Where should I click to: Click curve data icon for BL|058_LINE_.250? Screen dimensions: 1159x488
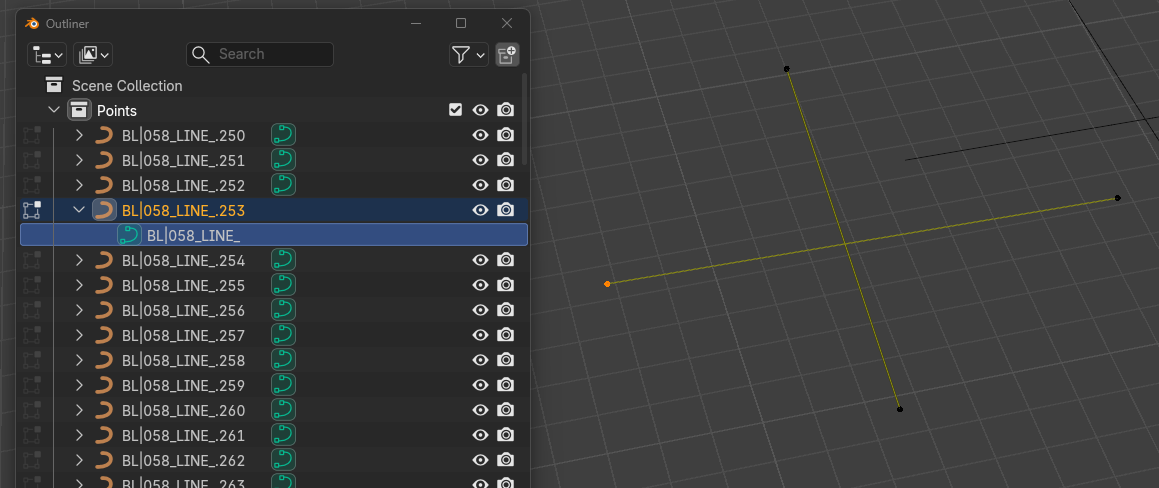283,135
